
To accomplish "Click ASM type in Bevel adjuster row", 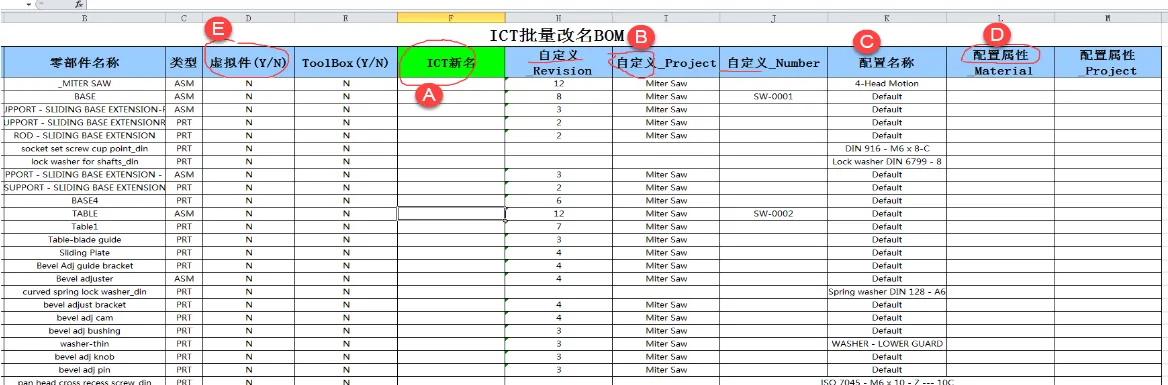I will (x=184, y=279).
